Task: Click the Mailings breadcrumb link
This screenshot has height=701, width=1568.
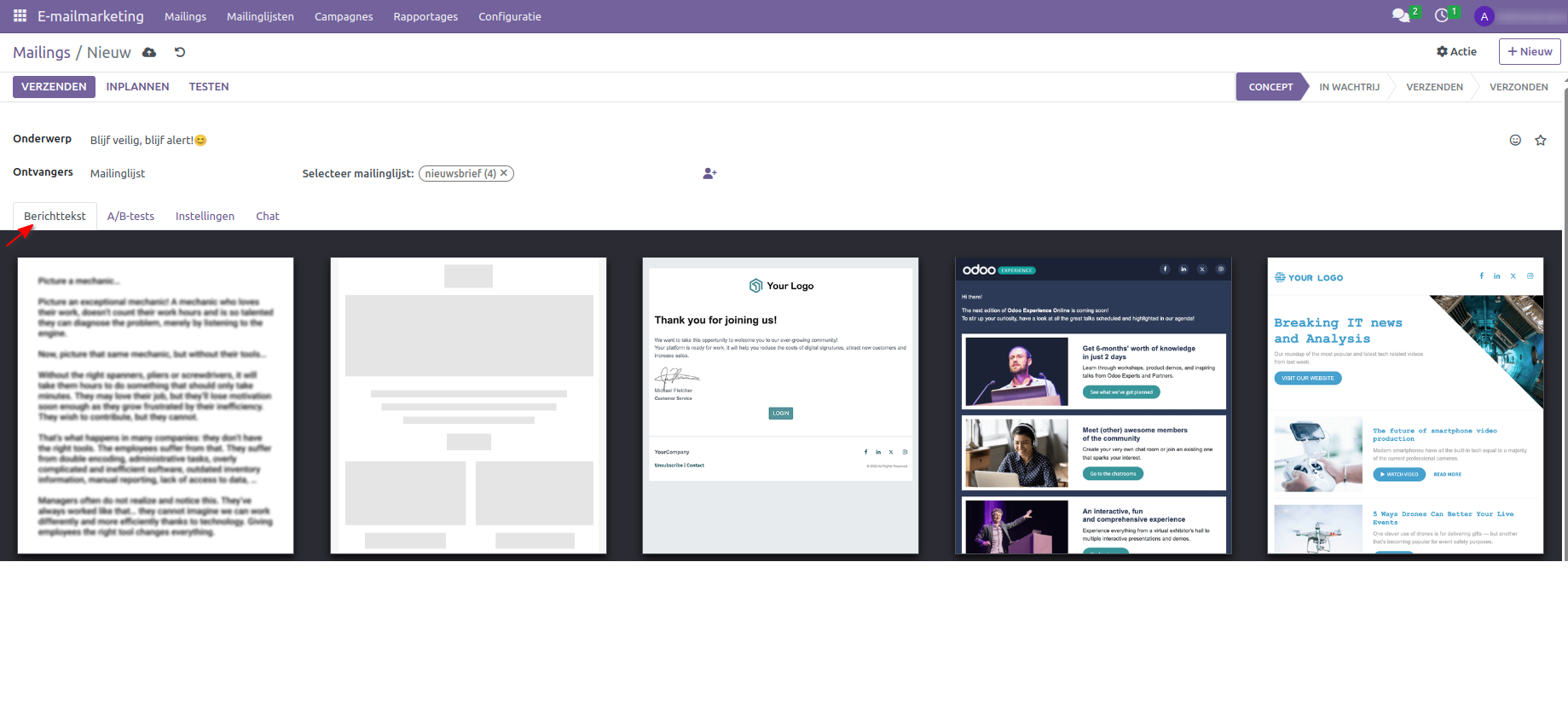Action: coord(42,53)
